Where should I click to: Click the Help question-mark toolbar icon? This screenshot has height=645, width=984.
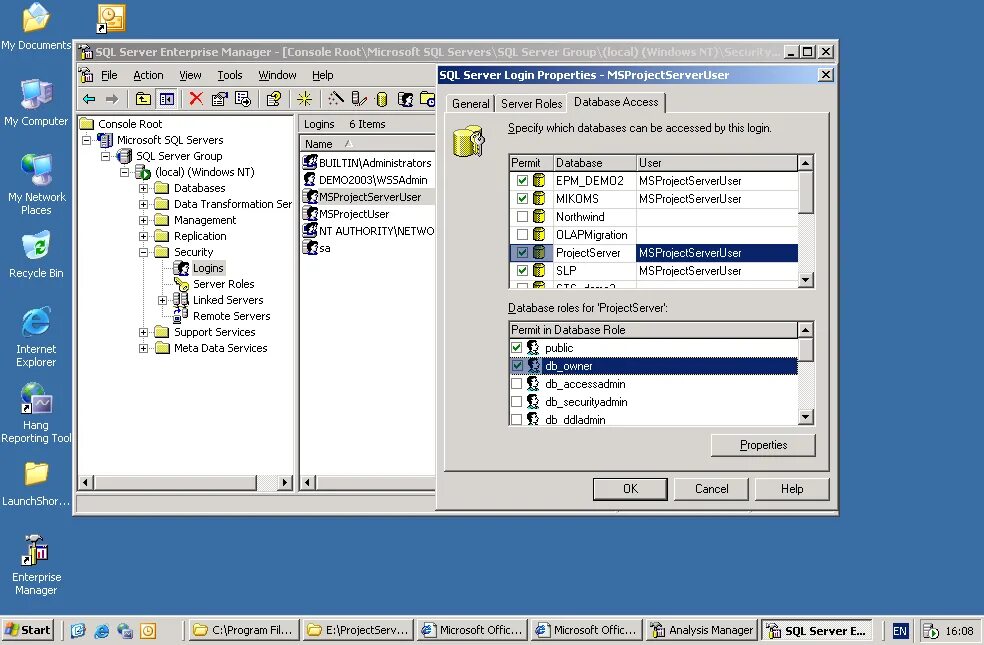[x=274, y=99]
